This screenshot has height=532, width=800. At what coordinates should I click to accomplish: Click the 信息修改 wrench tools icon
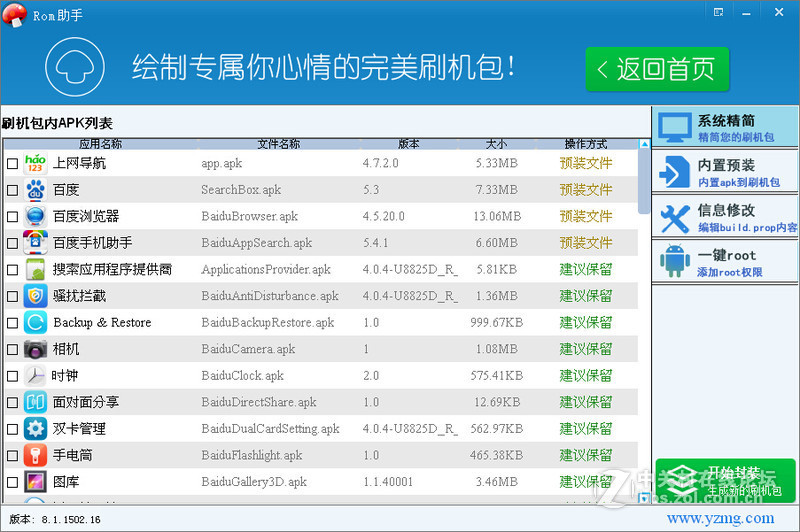coord(674,218)
